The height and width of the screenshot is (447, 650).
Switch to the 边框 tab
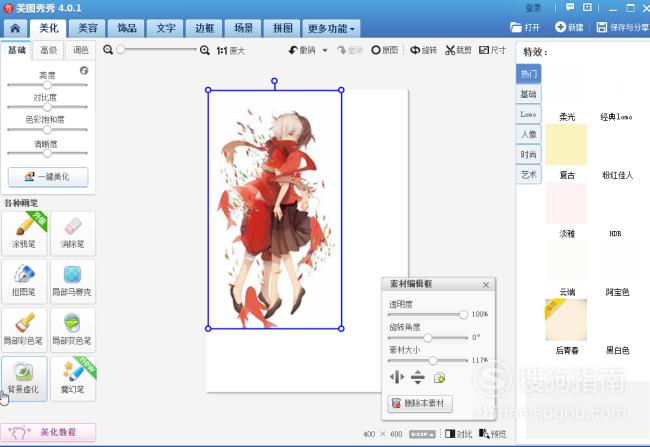204,28
